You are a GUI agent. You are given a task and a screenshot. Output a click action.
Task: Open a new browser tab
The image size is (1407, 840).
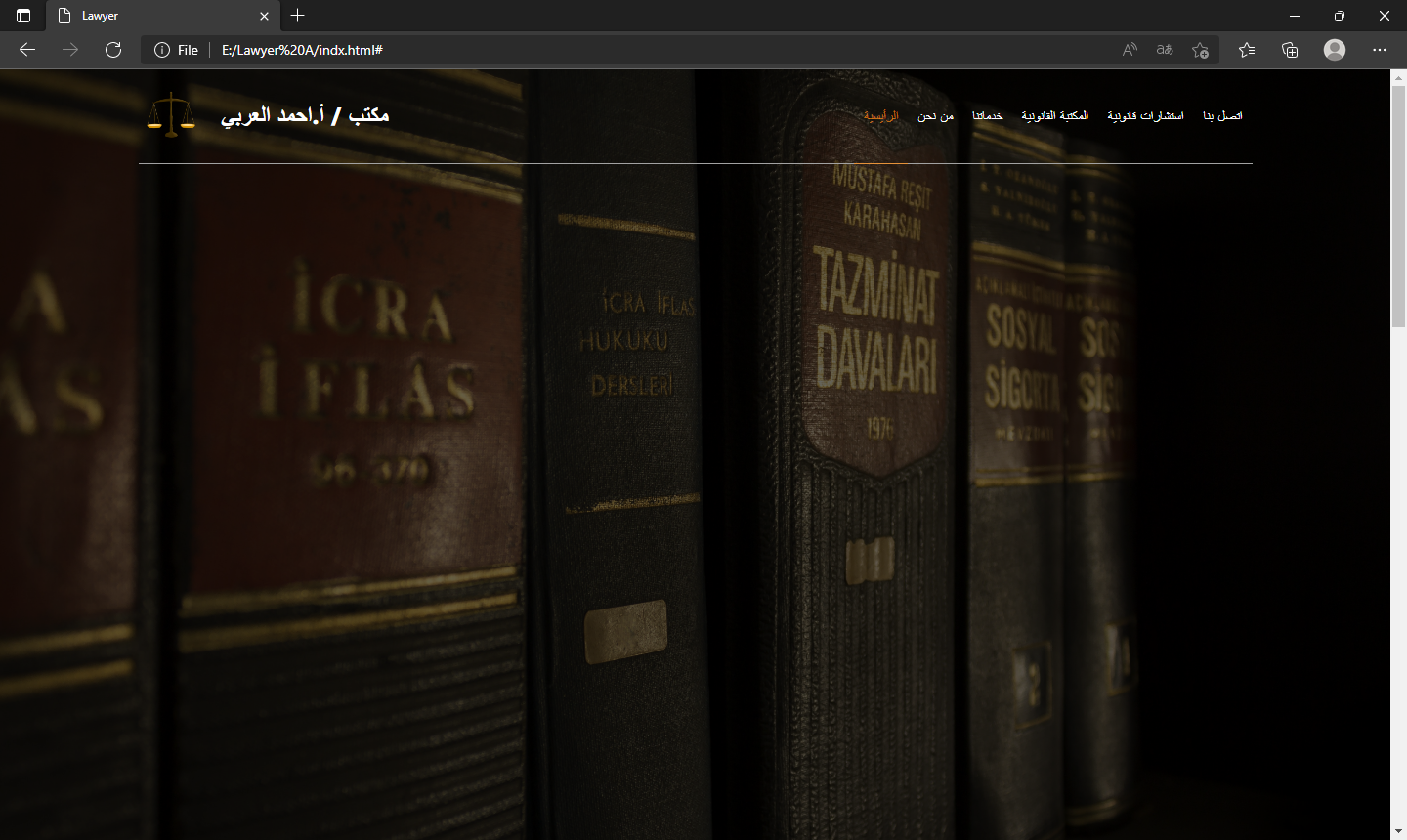298,16
